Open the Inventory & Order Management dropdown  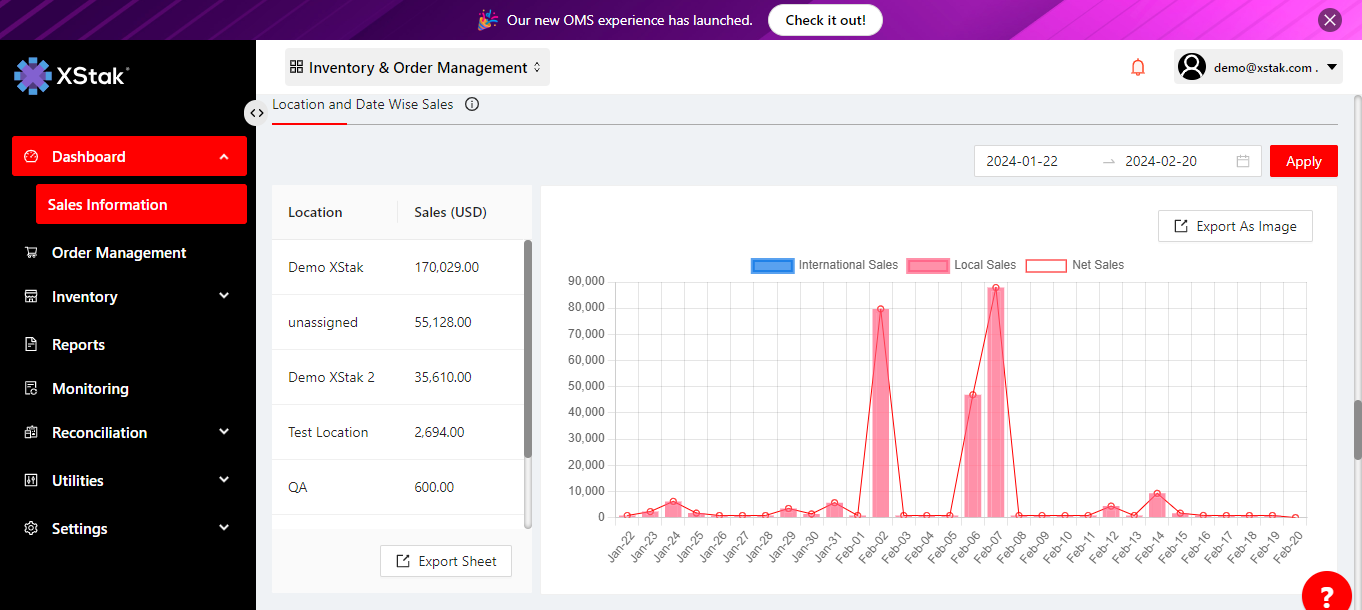417,68
